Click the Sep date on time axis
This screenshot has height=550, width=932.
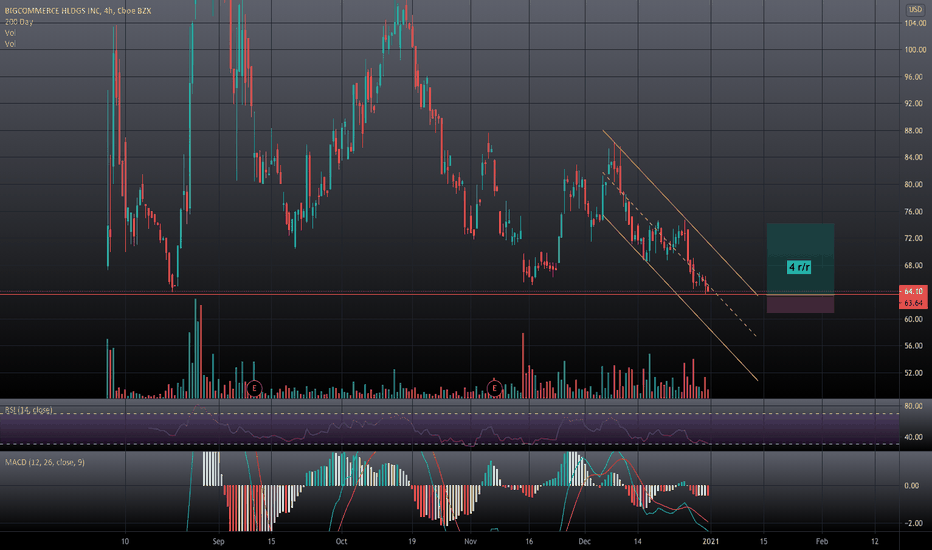click(x=218, y=542)
